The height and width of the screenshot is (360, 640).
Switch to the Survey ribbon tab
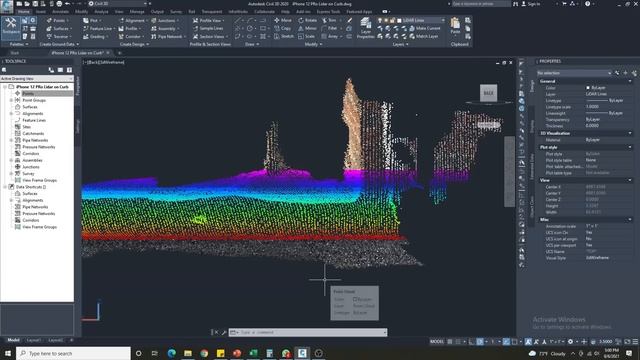176,12
